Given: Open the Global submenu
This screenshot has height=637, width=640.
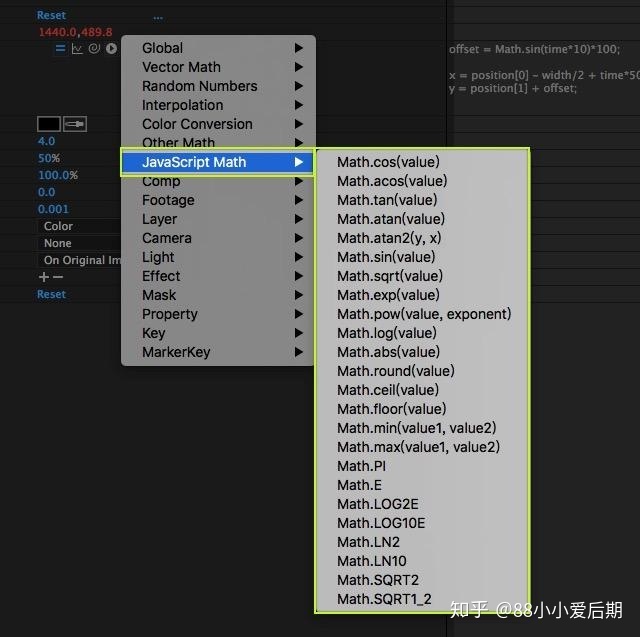Looking at the screenshot, I should (218, 48).
